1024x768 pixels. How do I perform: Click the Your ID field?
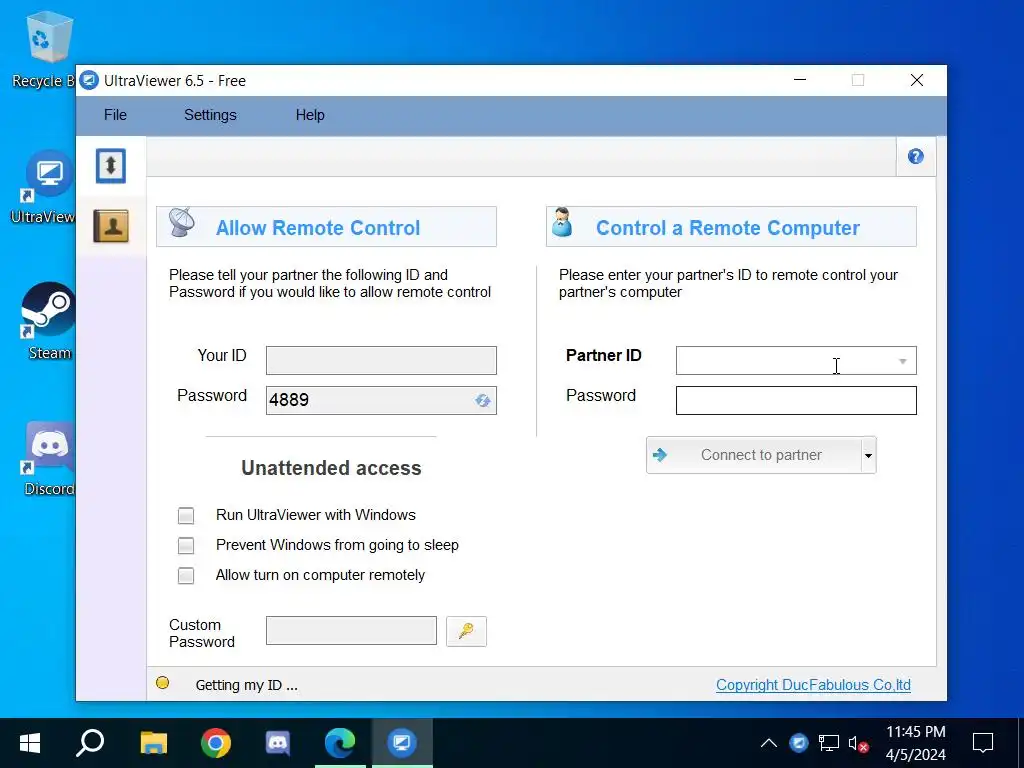click(381, 360)
